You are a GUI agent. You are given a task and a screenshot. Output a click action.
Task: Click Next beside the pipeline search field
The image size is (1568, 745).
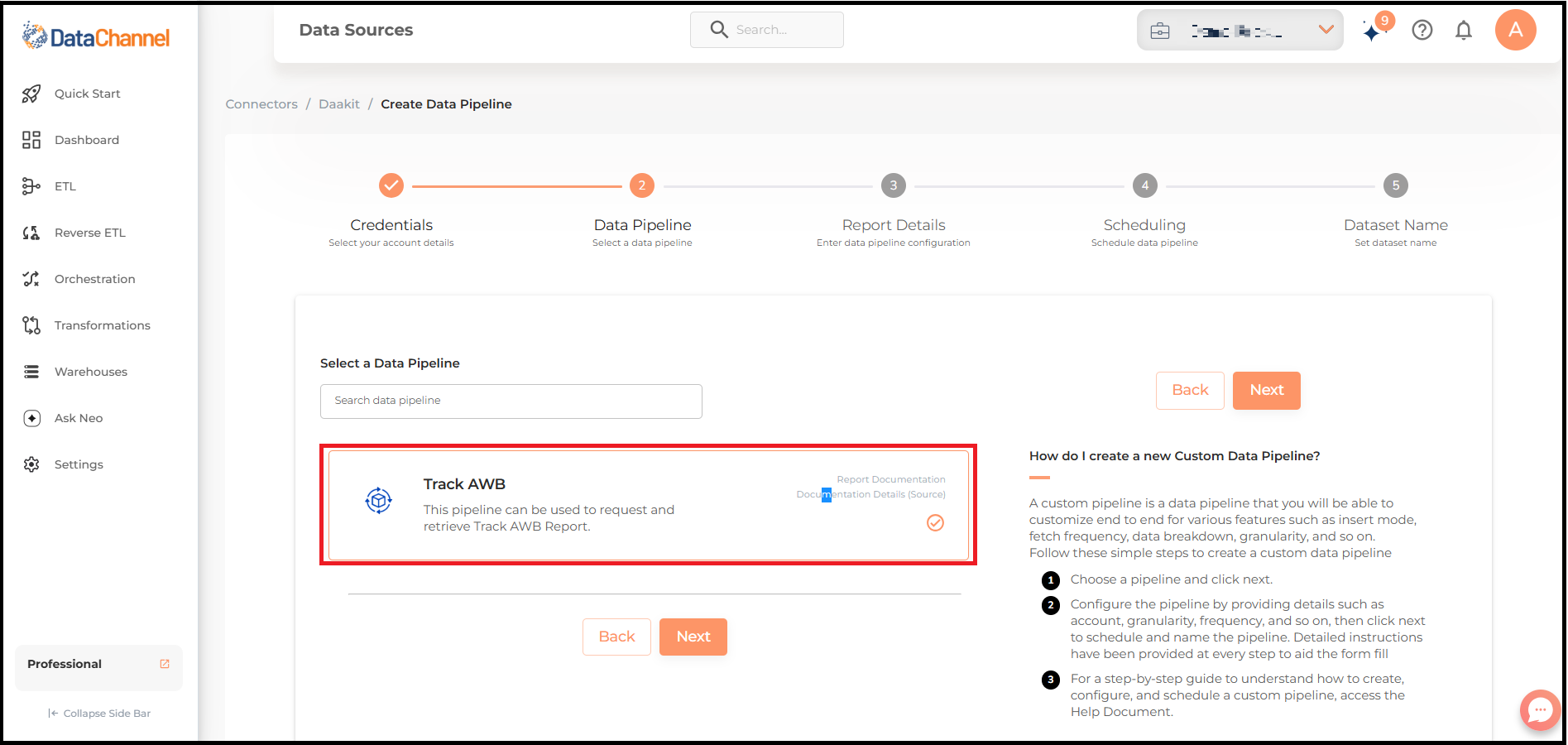click(x=1267, y=391)
